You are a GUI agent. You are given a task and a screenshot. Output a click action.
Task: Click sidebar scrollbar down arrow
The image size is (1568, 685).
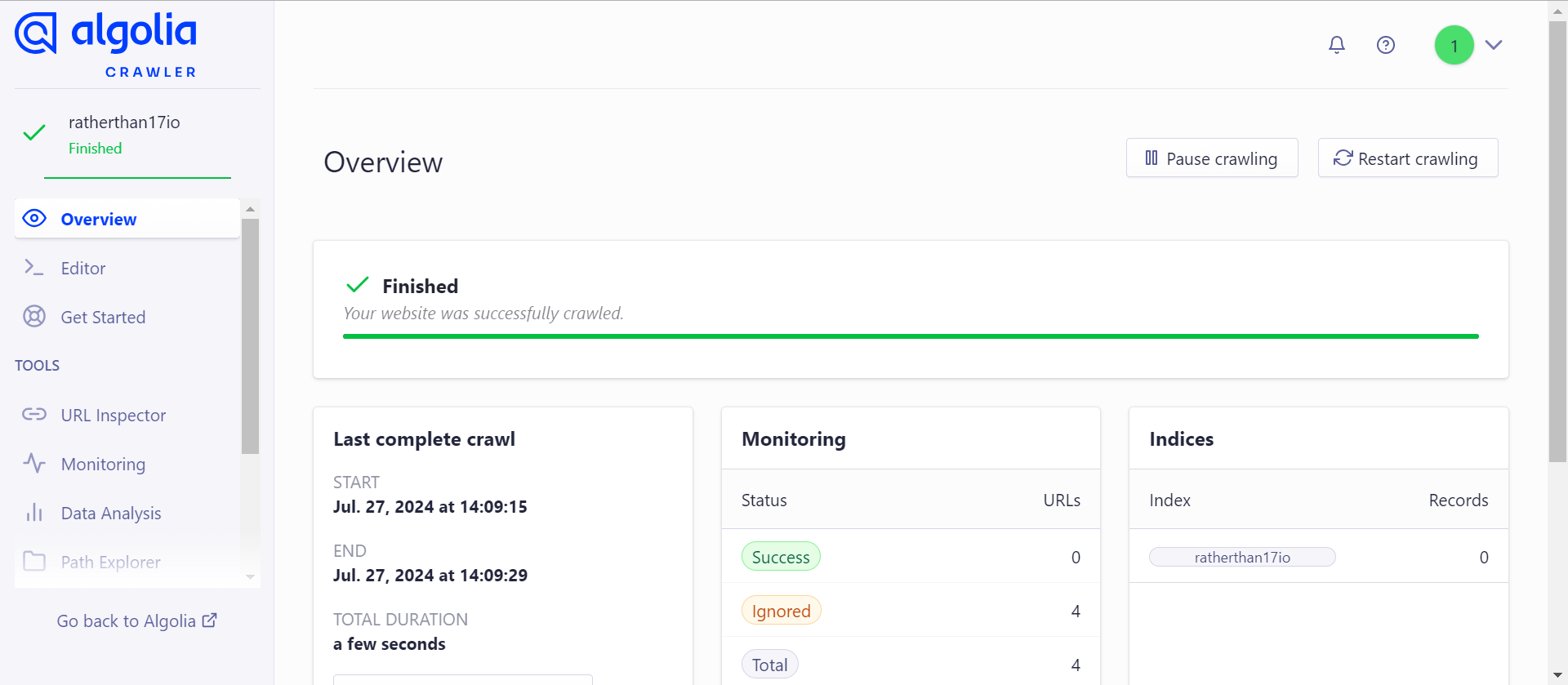pos(250,576)
